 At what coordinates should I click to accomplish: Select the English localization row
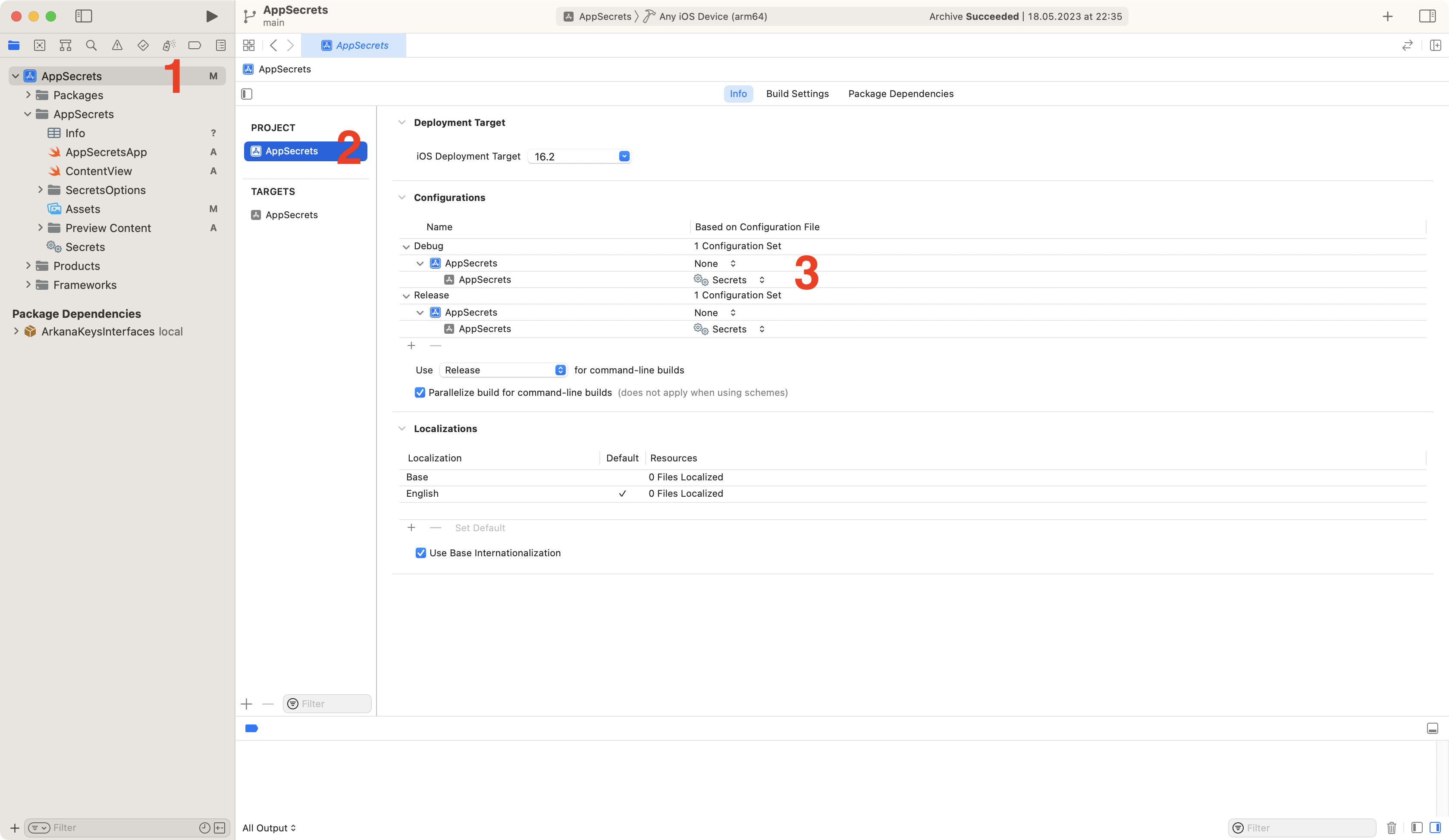[x=912, y=494]
